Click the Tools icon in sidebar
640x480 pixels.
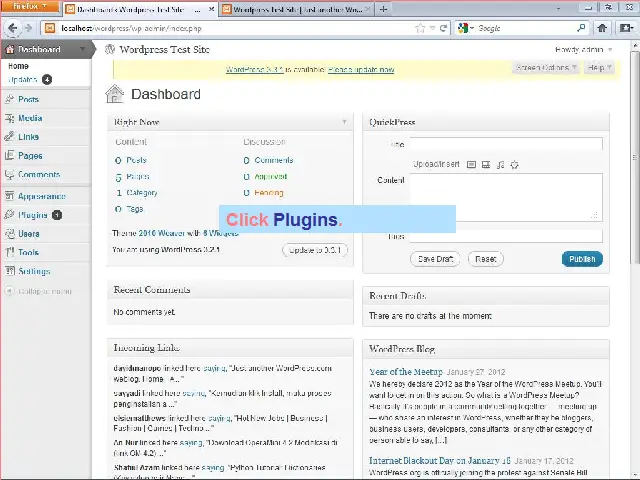(x=9, y=252)
